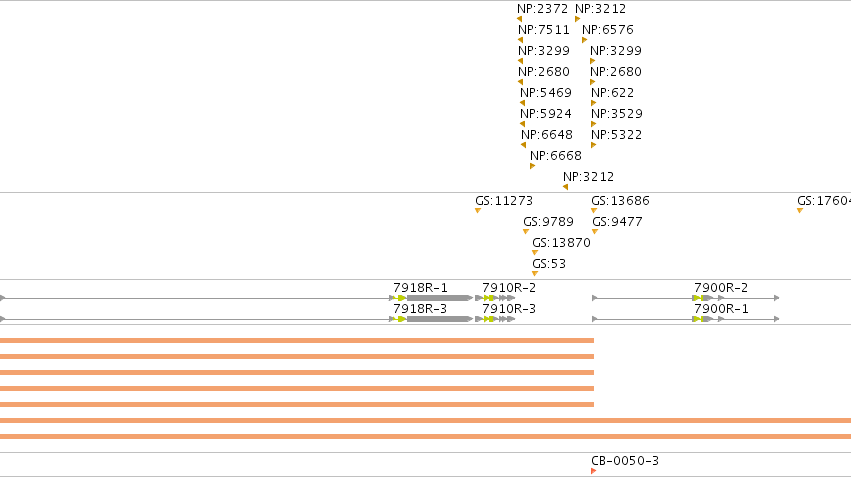This screenshot has height=477, width=851.
Task: Select the right-pointing NP:3212 marker beside NP:2372
Action: click(x=577, y=20)
